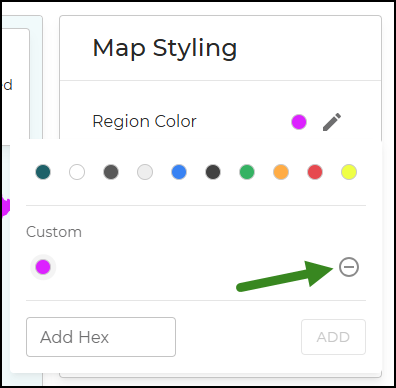This screenshot has height=388, width=396.
Task: Choose the yellow color swatch
Action: point(349,172)
